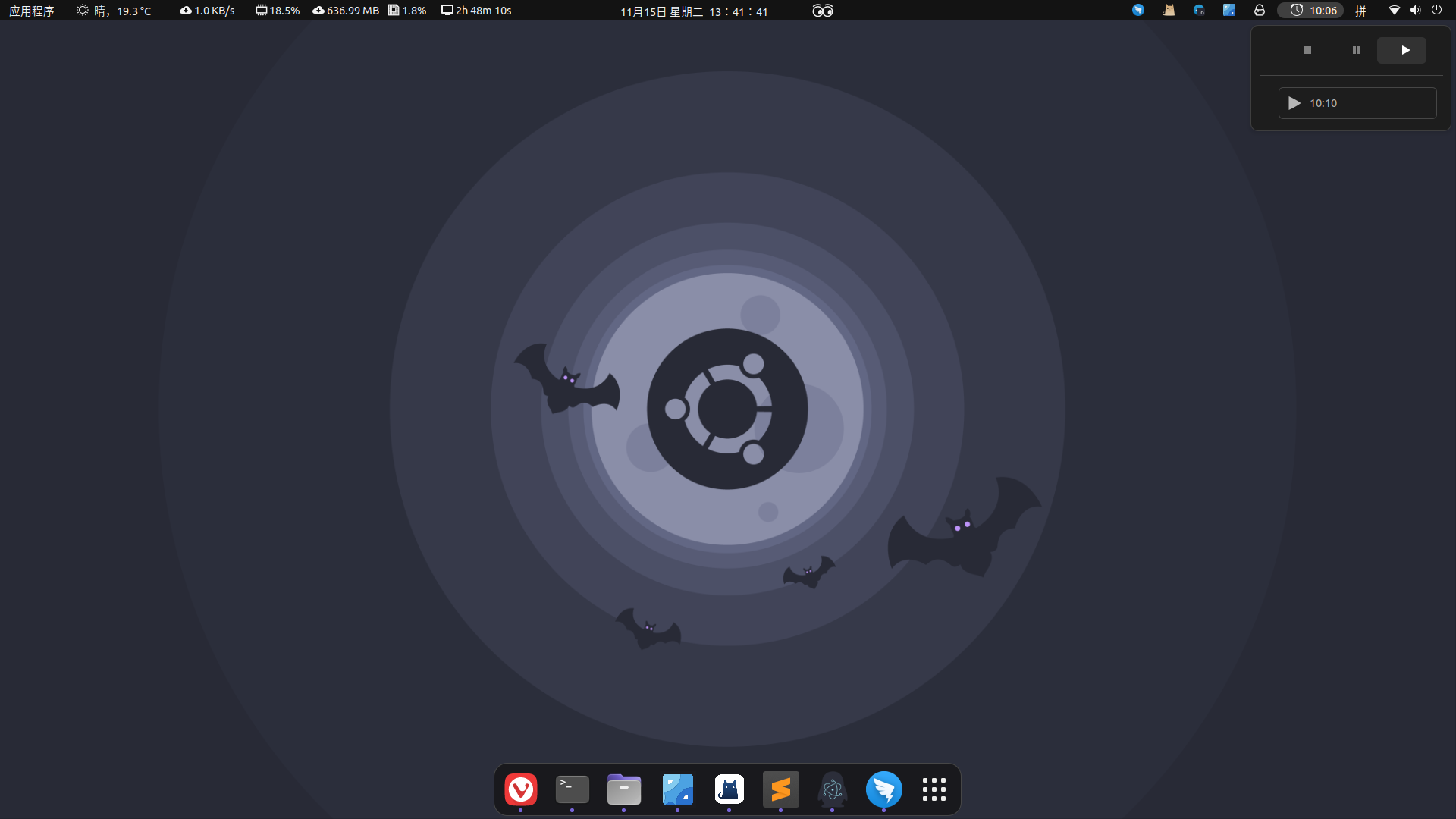1456x819 pixels.
Task: Open the date and time calendar menu
Action: pos(694,11)
